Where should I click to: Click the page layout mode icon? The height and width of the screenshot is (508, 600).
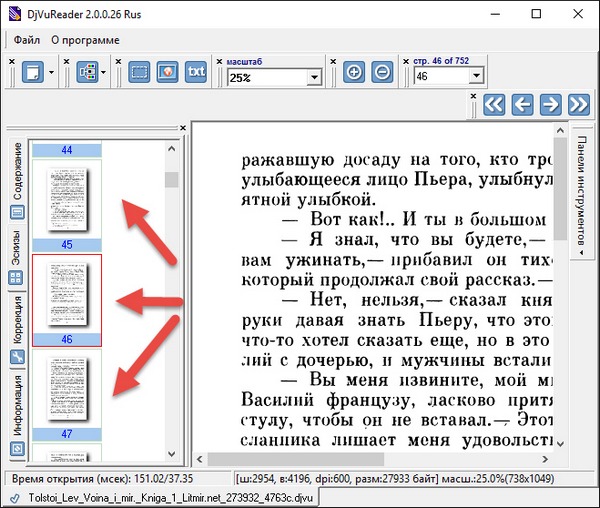tap(32, 72)
